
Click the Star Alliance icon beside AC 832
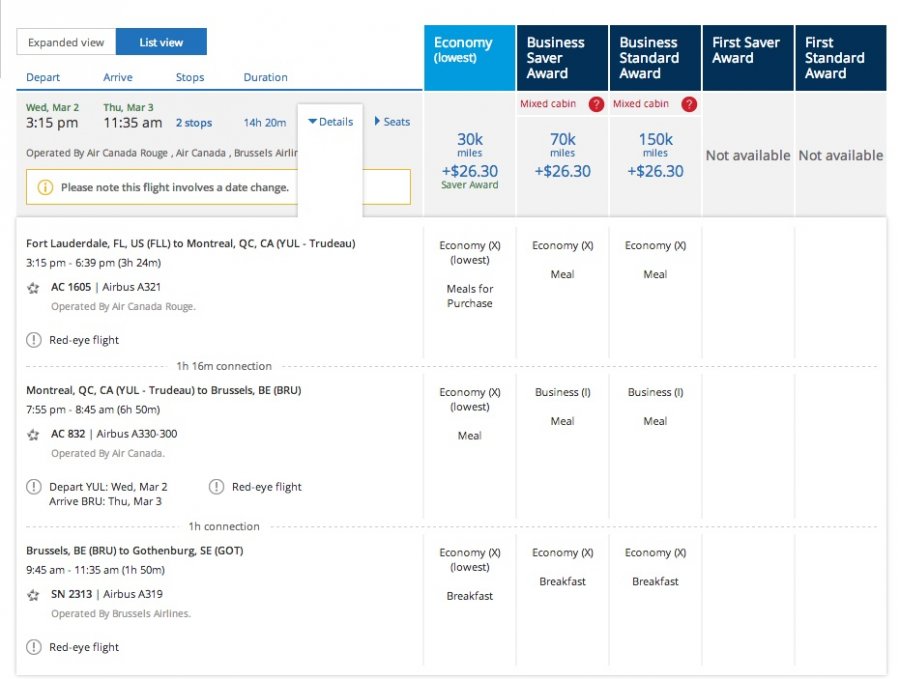(x=34, y=435)
